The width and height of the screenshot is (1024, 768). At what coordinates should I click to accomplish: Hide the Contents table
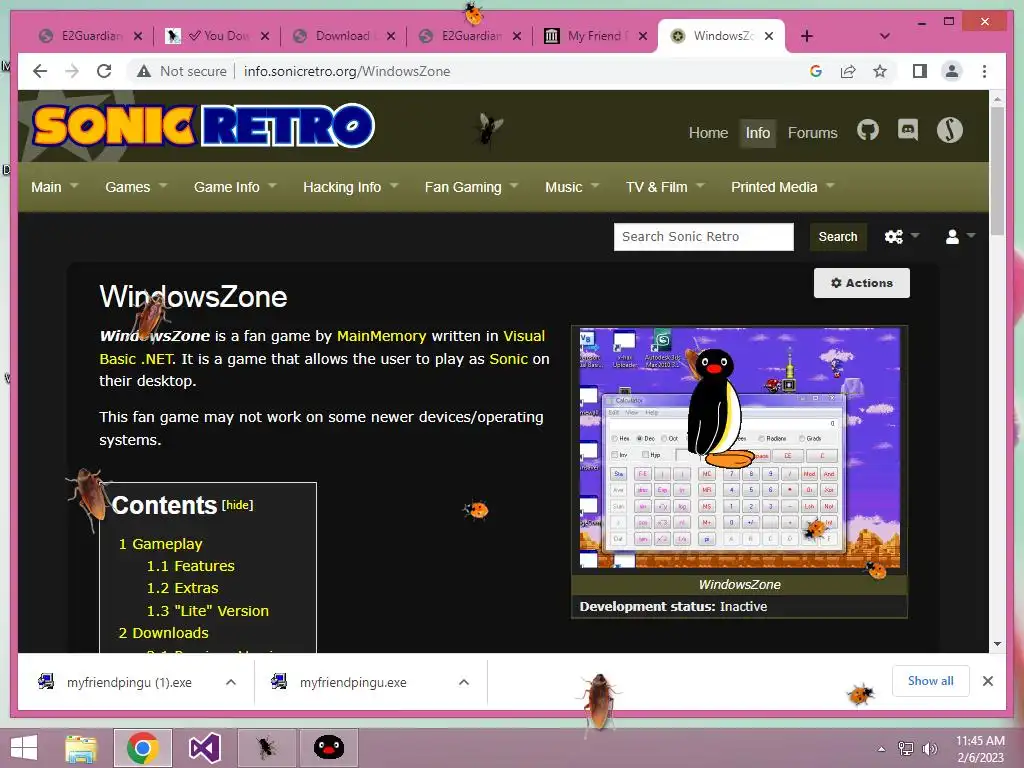click(237, 505)
